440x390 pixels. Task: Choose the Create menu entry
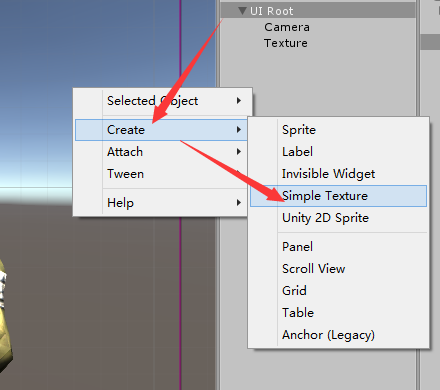(x=161, y=130)
